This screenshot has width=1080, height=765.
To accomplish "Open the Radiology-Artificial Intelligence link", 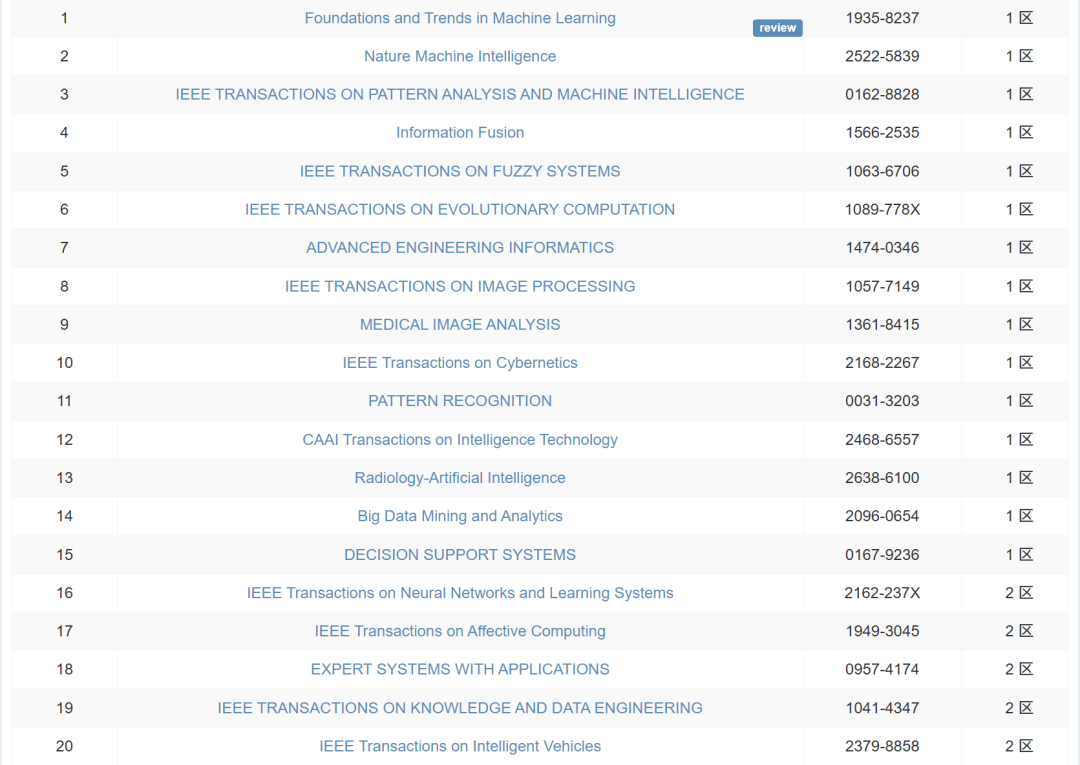I will tap(460, 478).
